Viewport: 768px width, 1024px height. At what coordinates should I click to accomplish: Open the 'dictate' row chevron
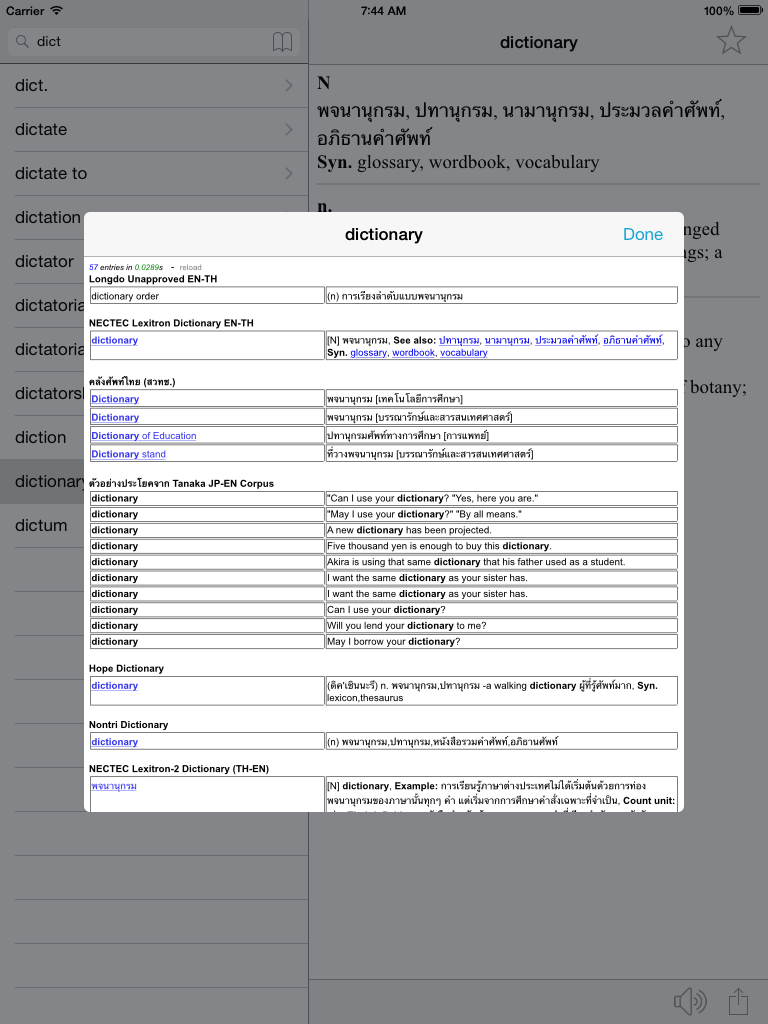(x=289, y=129)
